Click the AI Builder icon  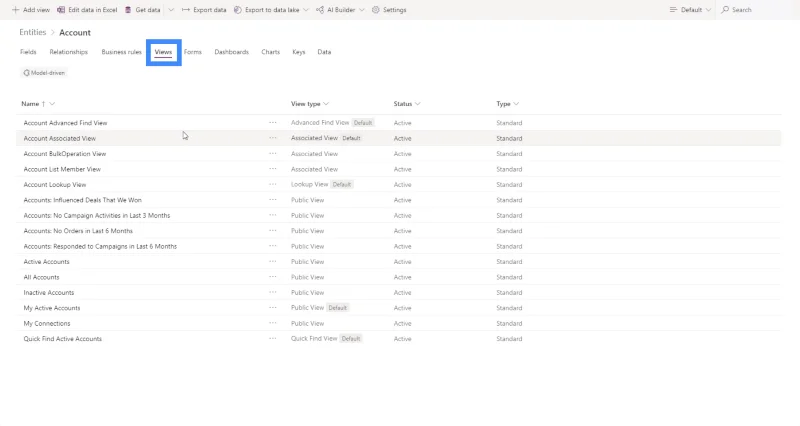tap(320, 10)
